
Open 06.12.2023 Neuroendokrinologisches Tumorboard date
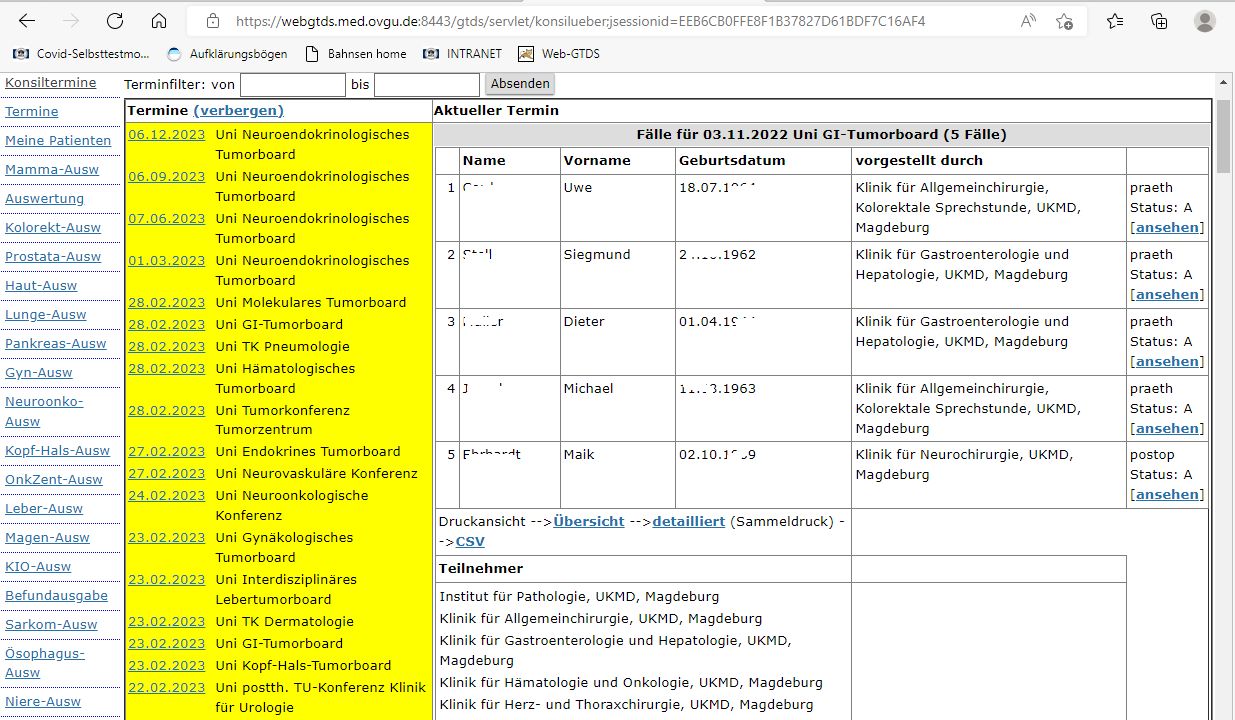tap(166, 134)
